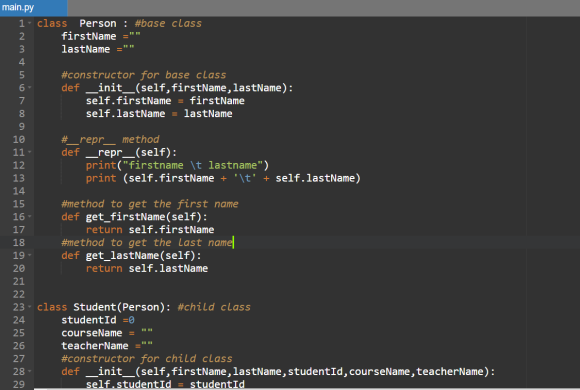Click the print keyword on line 12
The height and width of the screenshot is (390, 580).
101,165
